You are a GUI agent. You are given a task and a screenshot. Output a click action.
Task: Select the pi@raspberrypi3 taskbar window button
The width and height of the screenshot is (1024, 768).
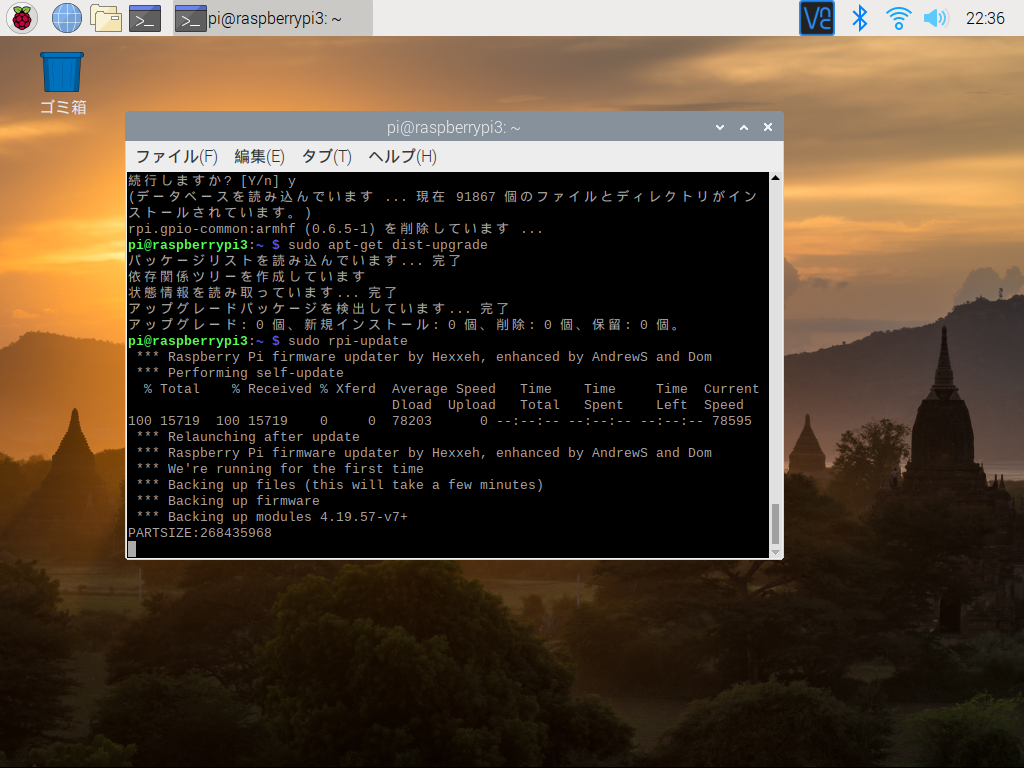[273, 18]
